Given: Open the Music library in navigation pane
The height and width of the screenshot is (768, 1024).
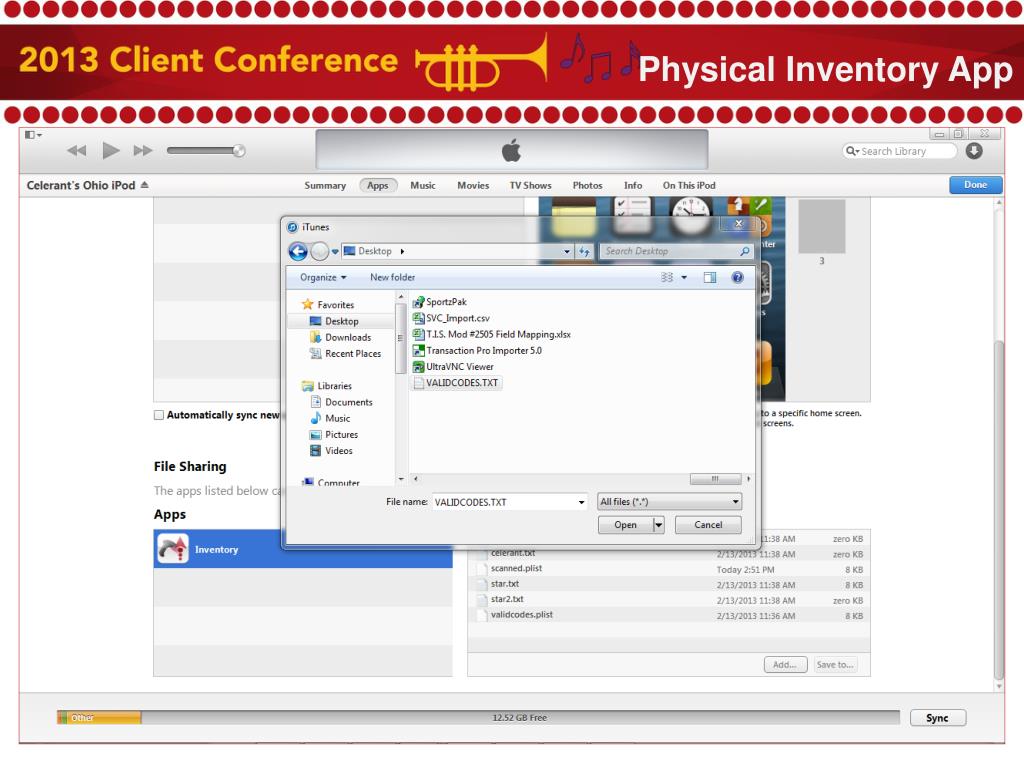Looking at the screenshot, I should click(x=330, y=419).
